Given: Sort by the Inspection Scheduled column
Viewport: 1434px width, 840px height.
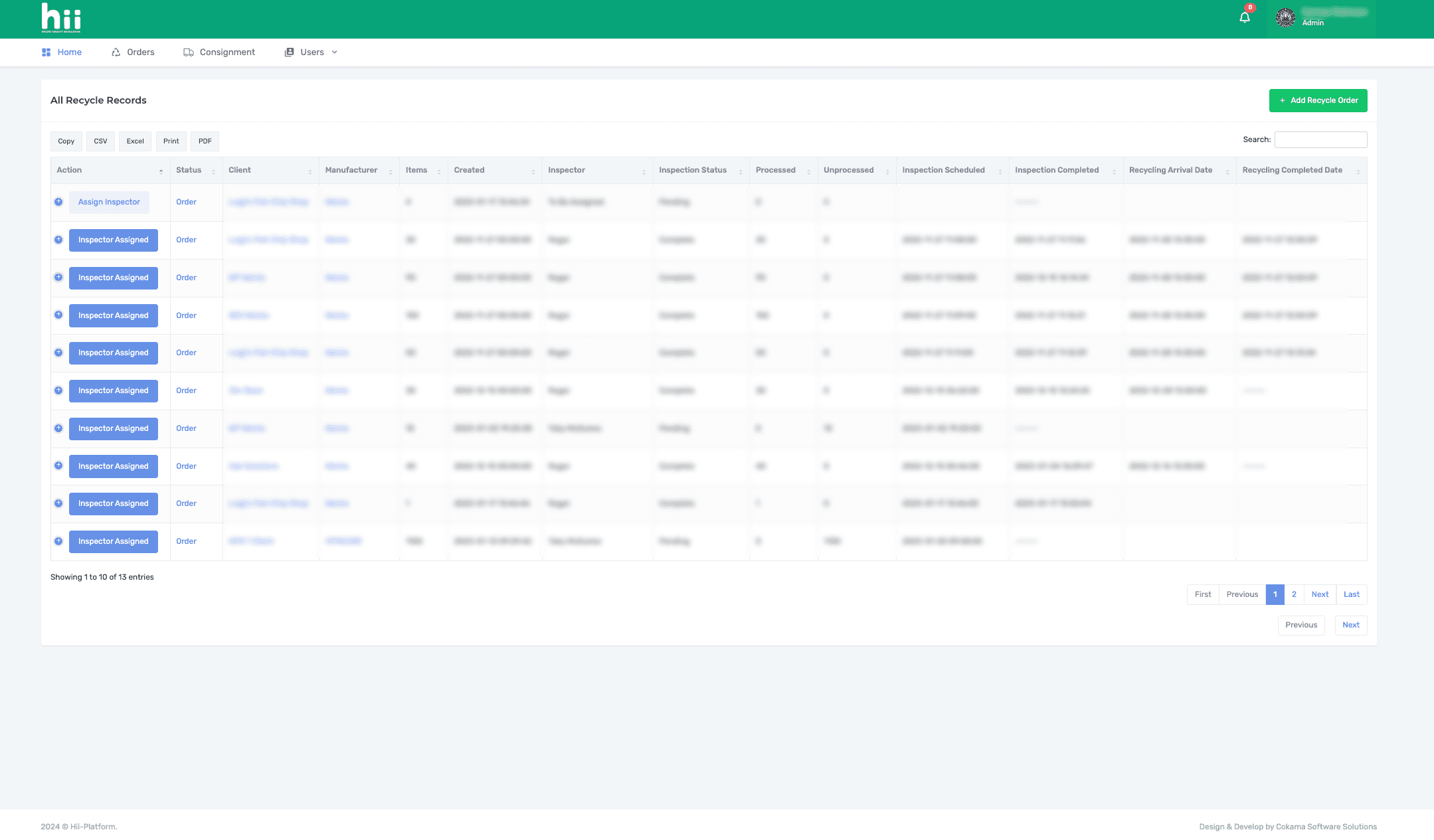Looking at the screenshot, I should coord(952,170).
